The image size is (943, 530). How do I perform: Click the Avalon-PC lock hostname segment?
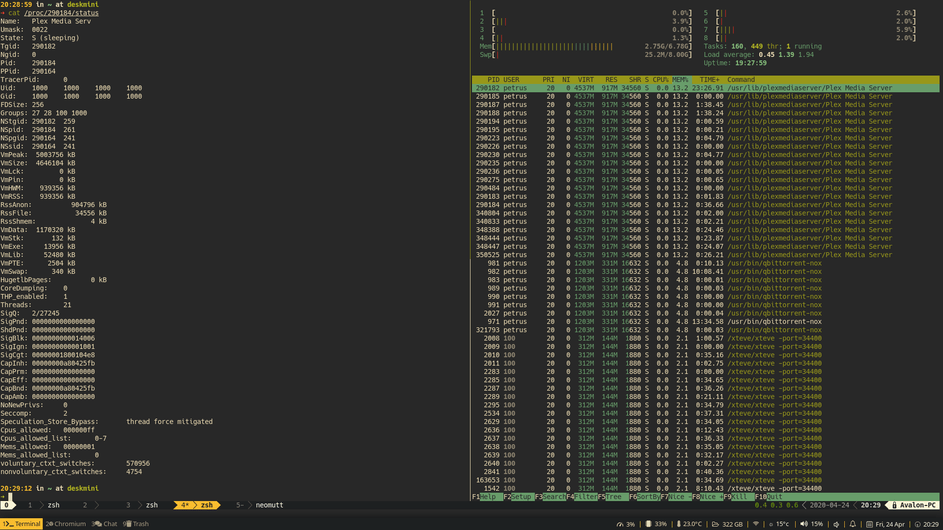913,505
